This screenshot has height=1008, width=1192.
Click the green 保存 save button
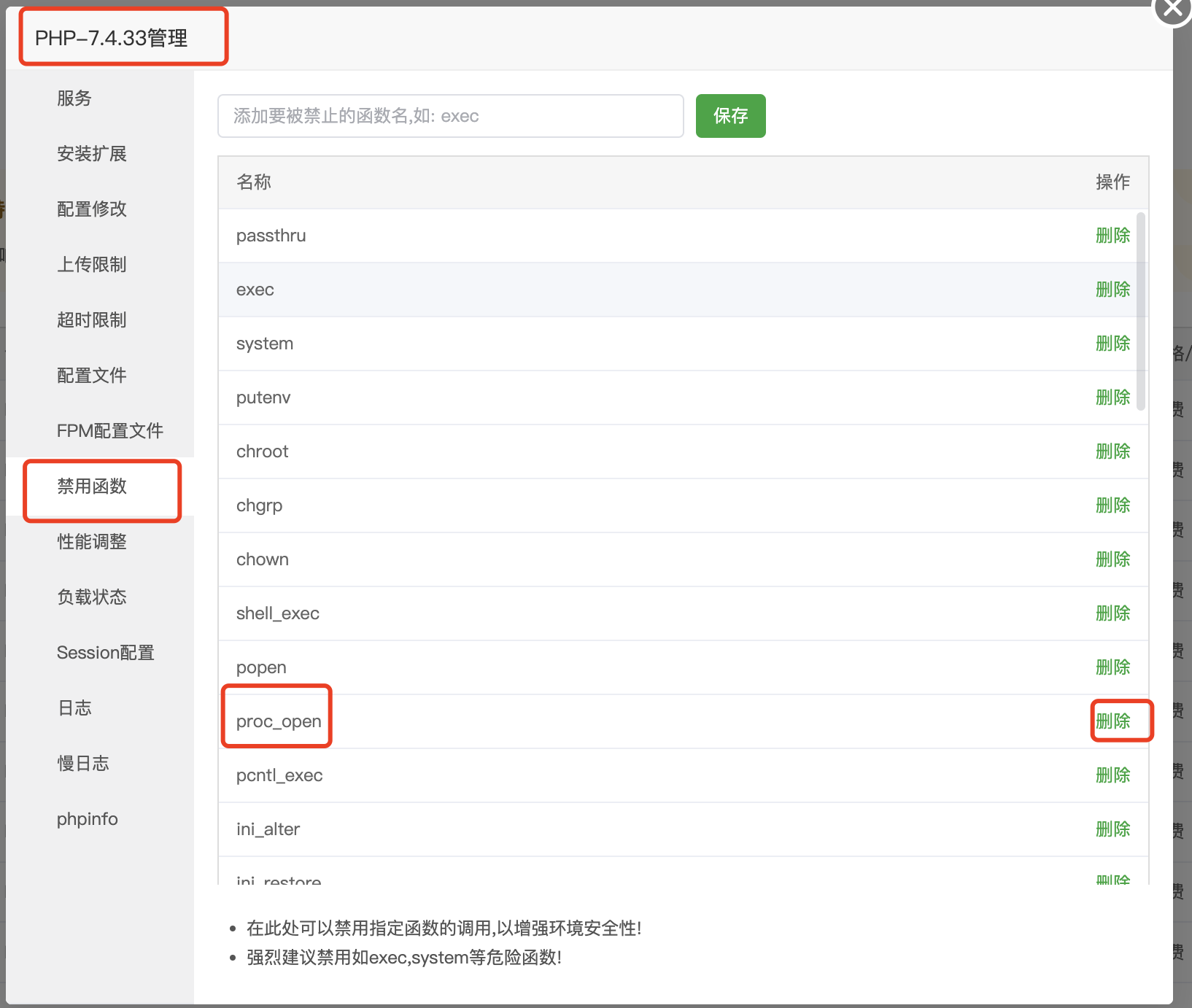[x=730, y=116]
